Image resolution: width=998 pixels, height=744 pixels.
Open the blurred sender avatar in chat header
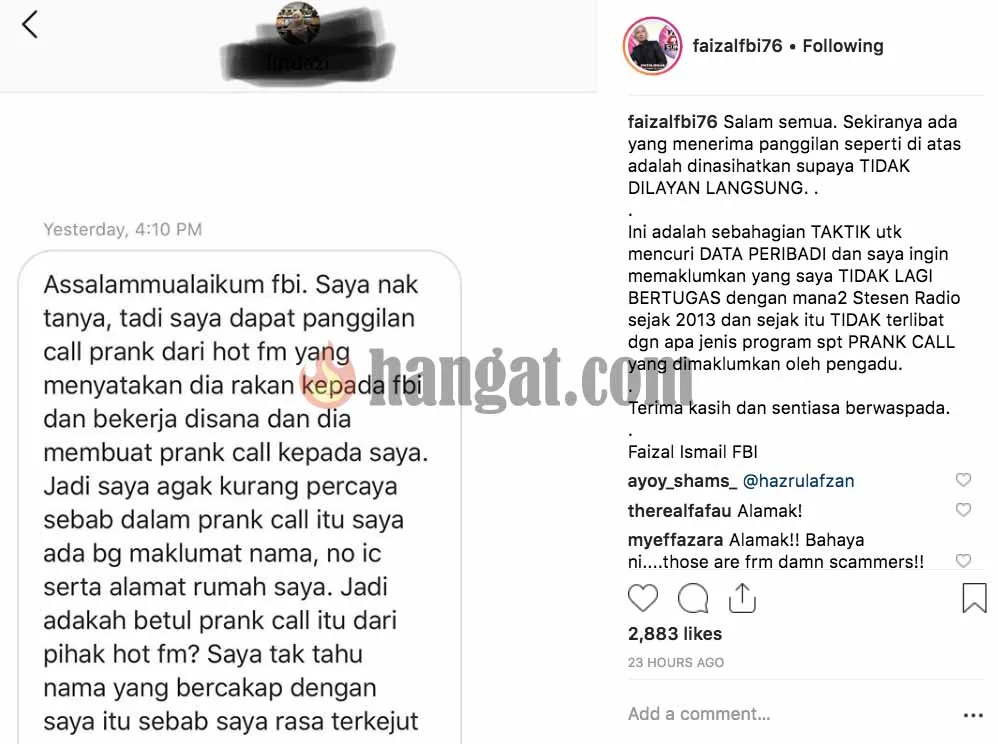click(x=298, y=23)
